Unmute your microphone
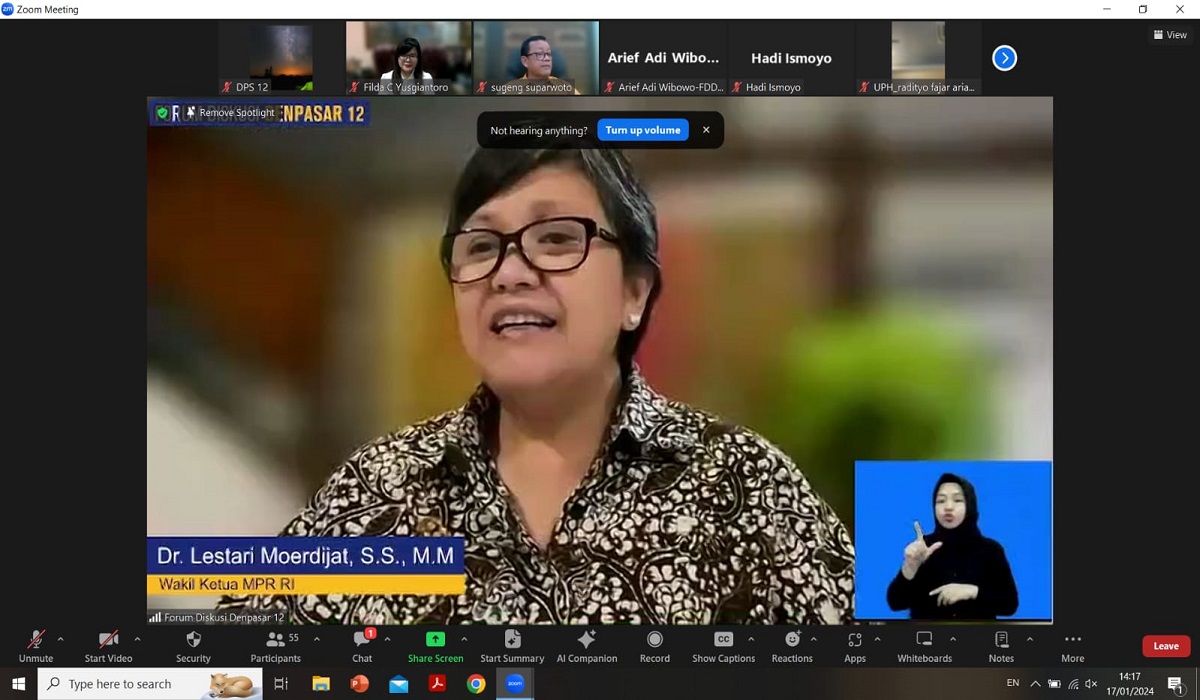The image size is (1200, 700). 36,641
